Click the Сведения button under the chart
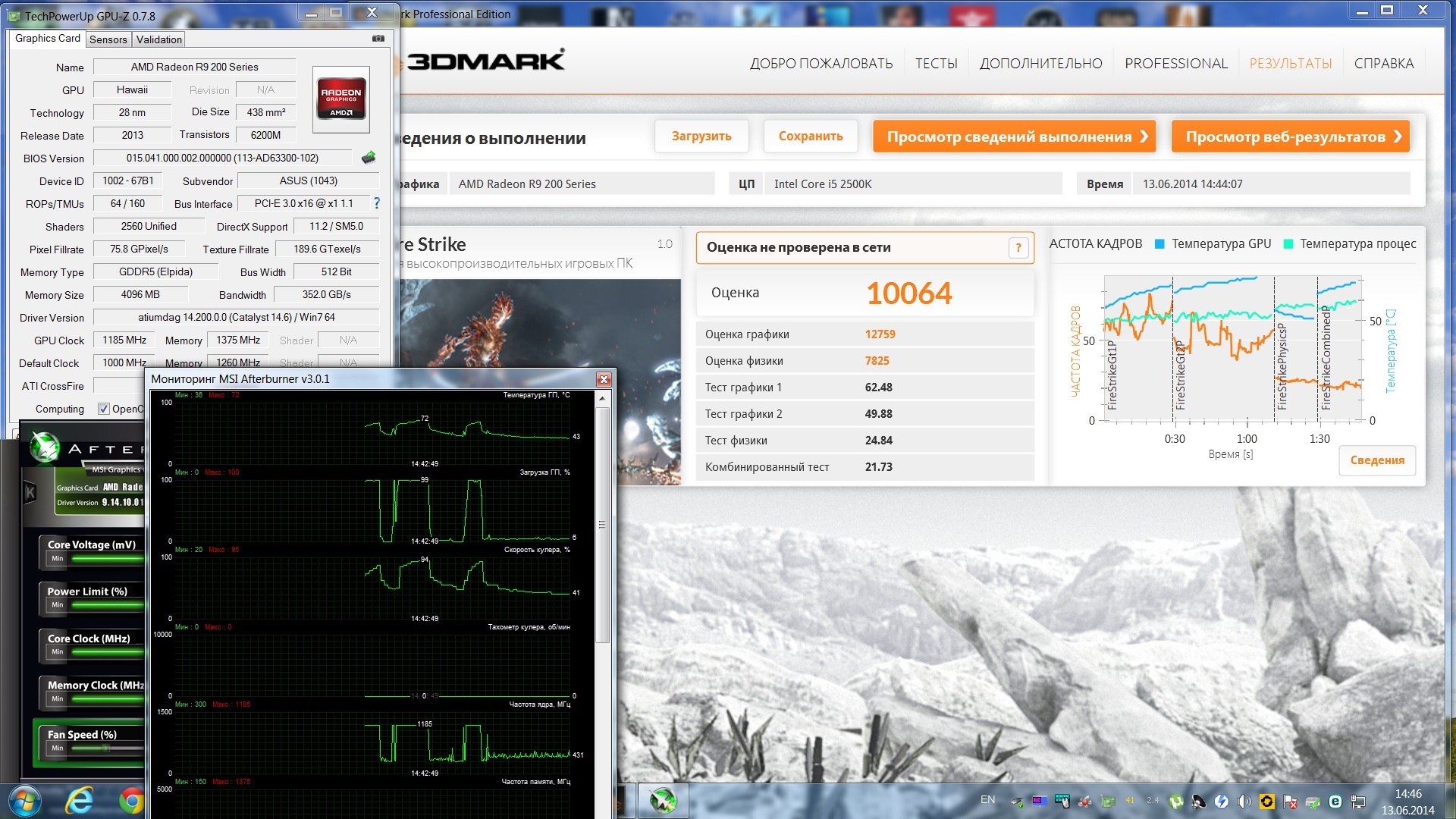The width and height of the screenshot is (1456, 819). 1376,460
